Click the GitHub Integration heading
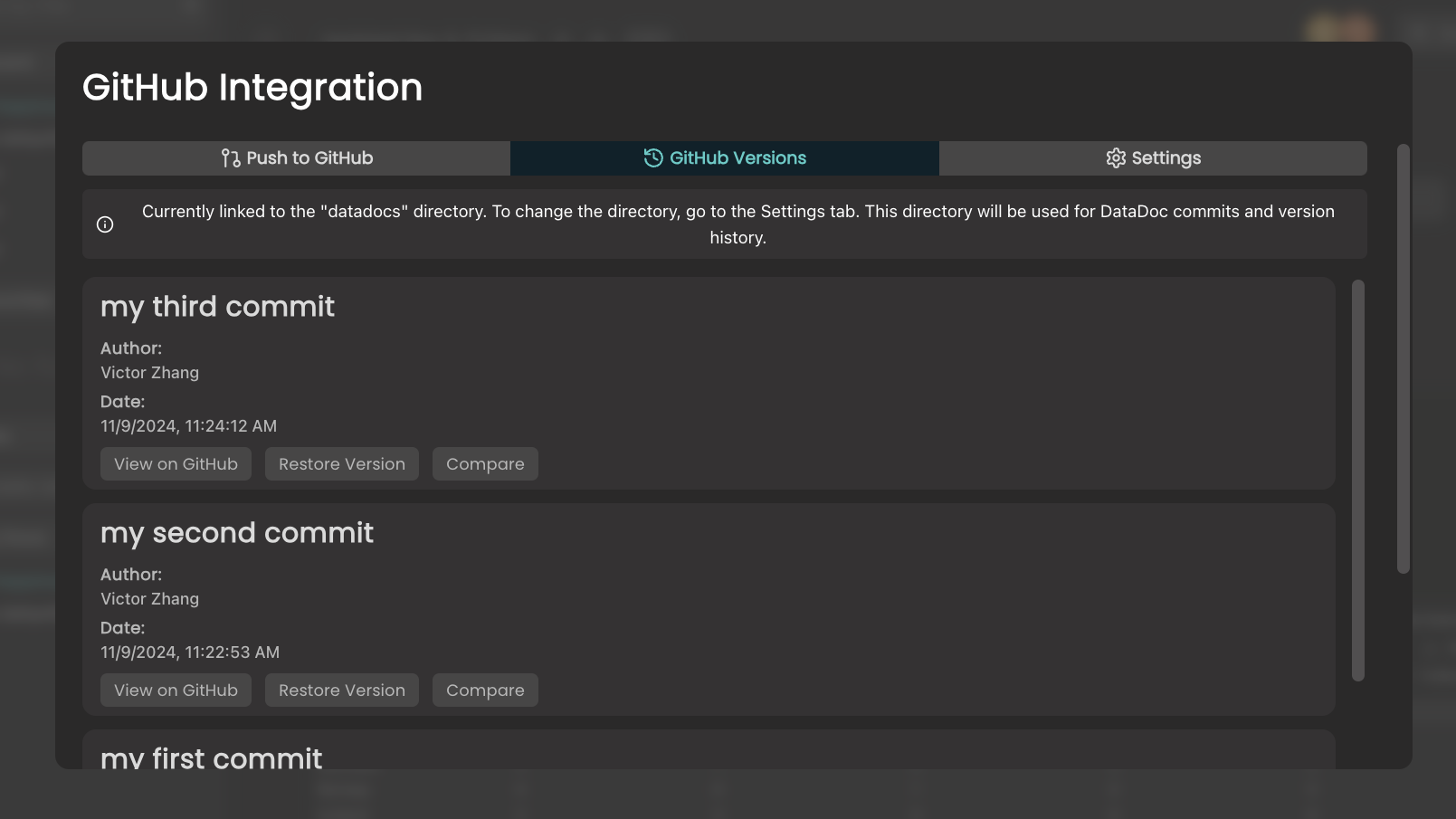The width and height of the screenshot is (1456, 819). tap(252, 88)
